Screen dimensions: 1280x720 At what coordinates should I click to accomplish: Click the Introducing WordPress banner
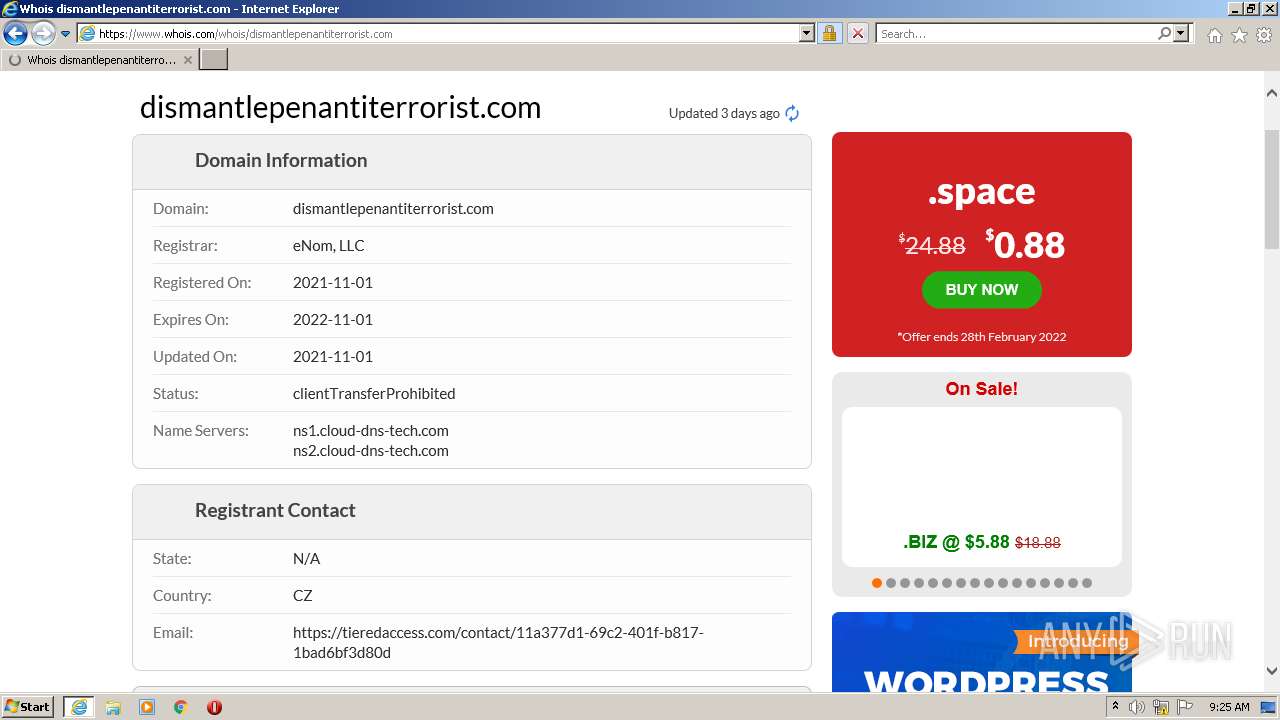pos(981,652)
